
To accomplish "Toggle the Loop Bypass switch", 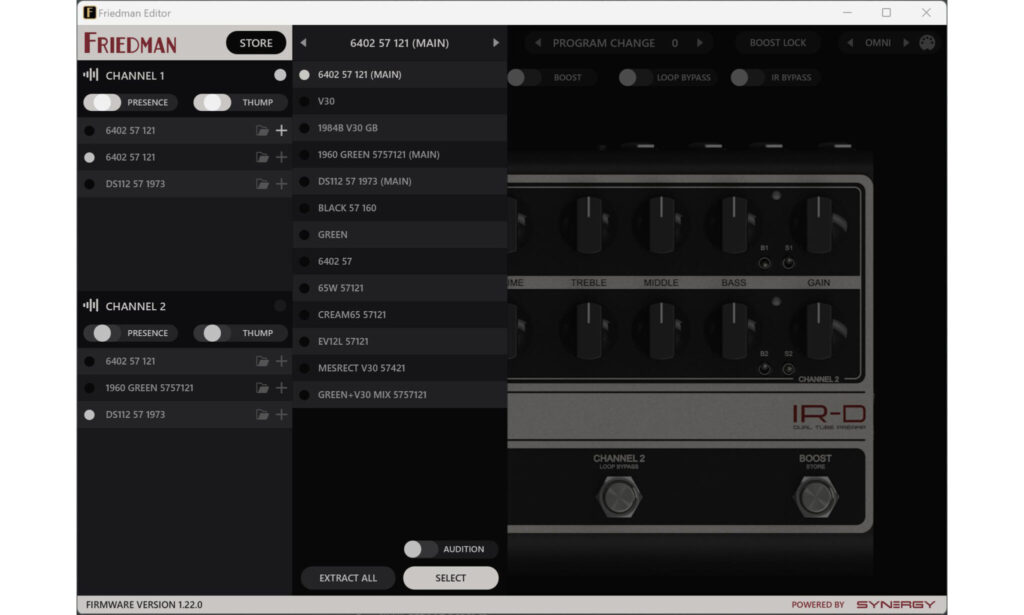I will (636, 78).
